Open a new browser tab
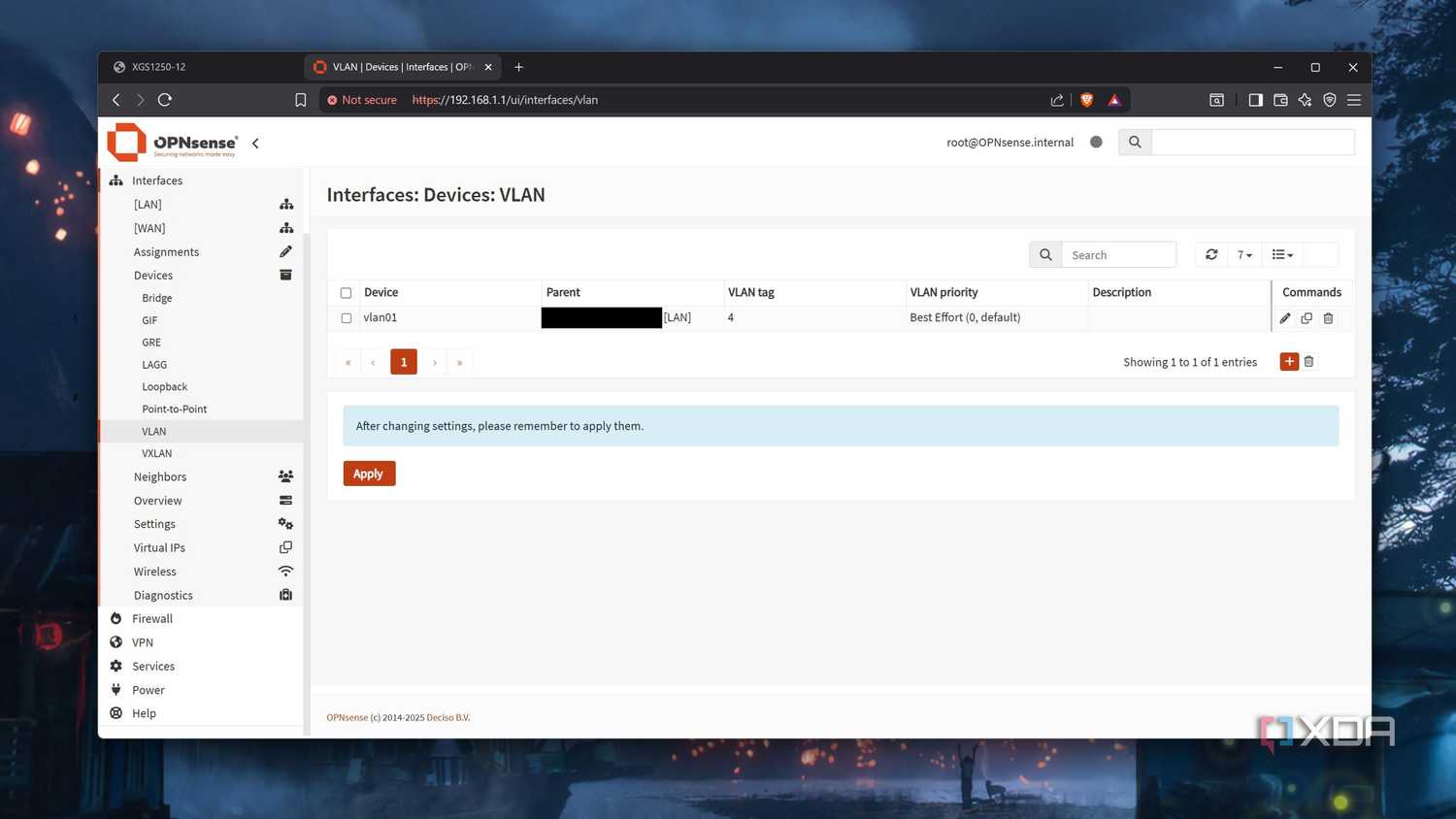 [x=519, y=67]
